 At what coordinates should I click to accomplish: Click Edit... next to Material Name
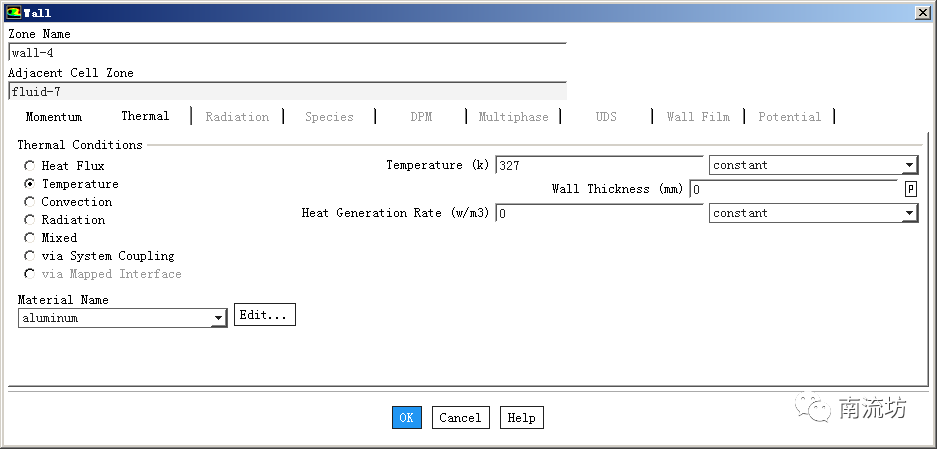264,316
